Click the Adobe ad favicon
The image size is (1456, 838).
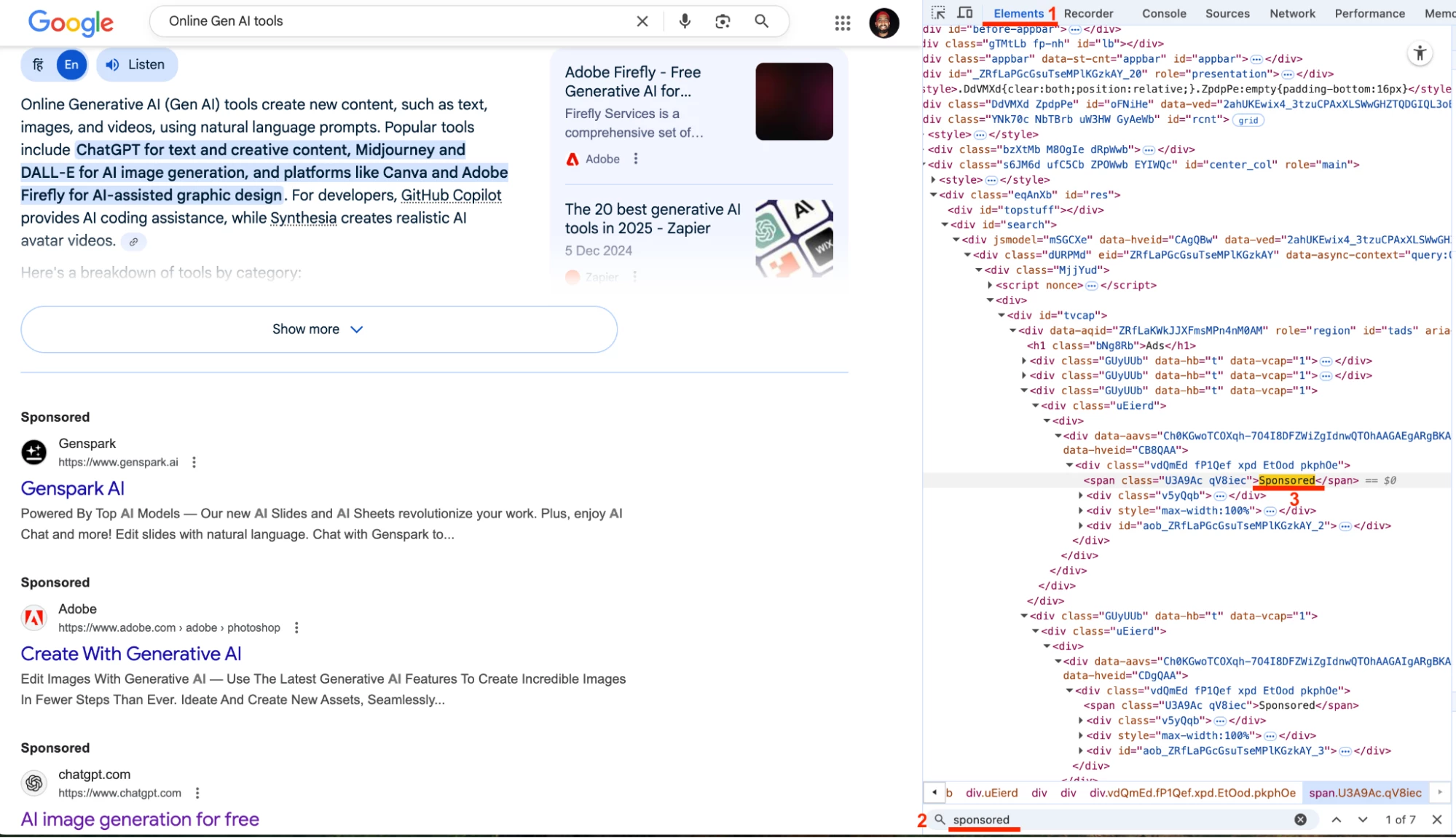coord(34,618)
